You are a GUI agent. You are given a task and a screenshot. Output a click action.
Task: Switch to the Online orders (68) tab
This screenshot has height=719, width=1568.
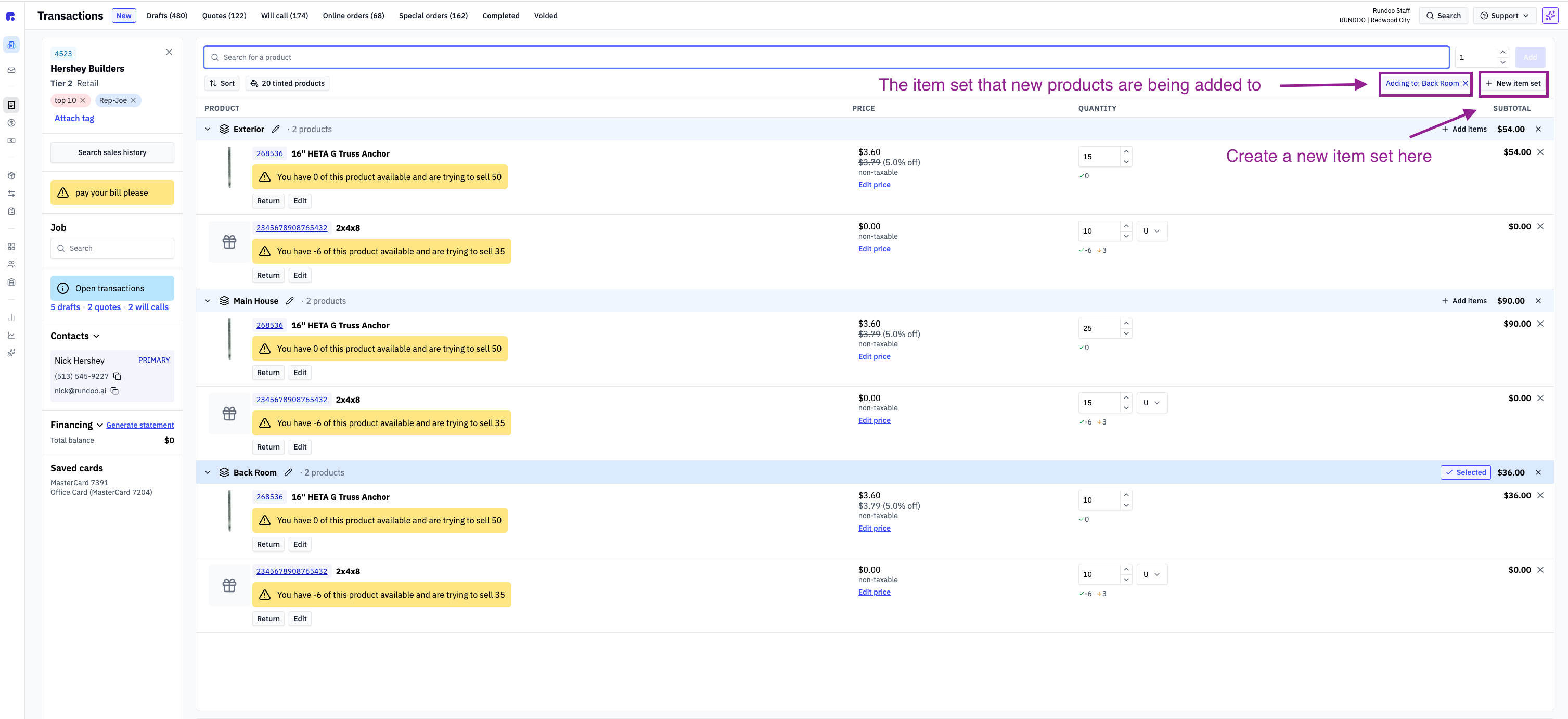click(x=353, y=16)
